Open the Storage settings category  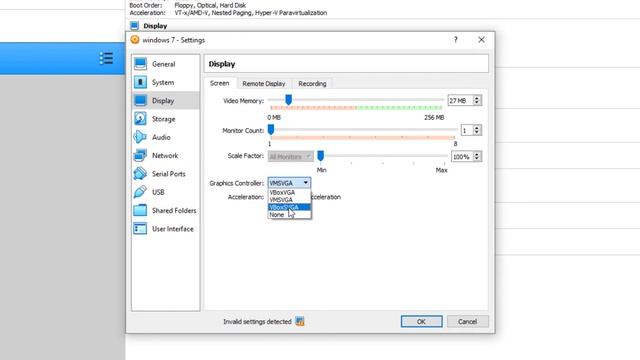pos(165,119)
